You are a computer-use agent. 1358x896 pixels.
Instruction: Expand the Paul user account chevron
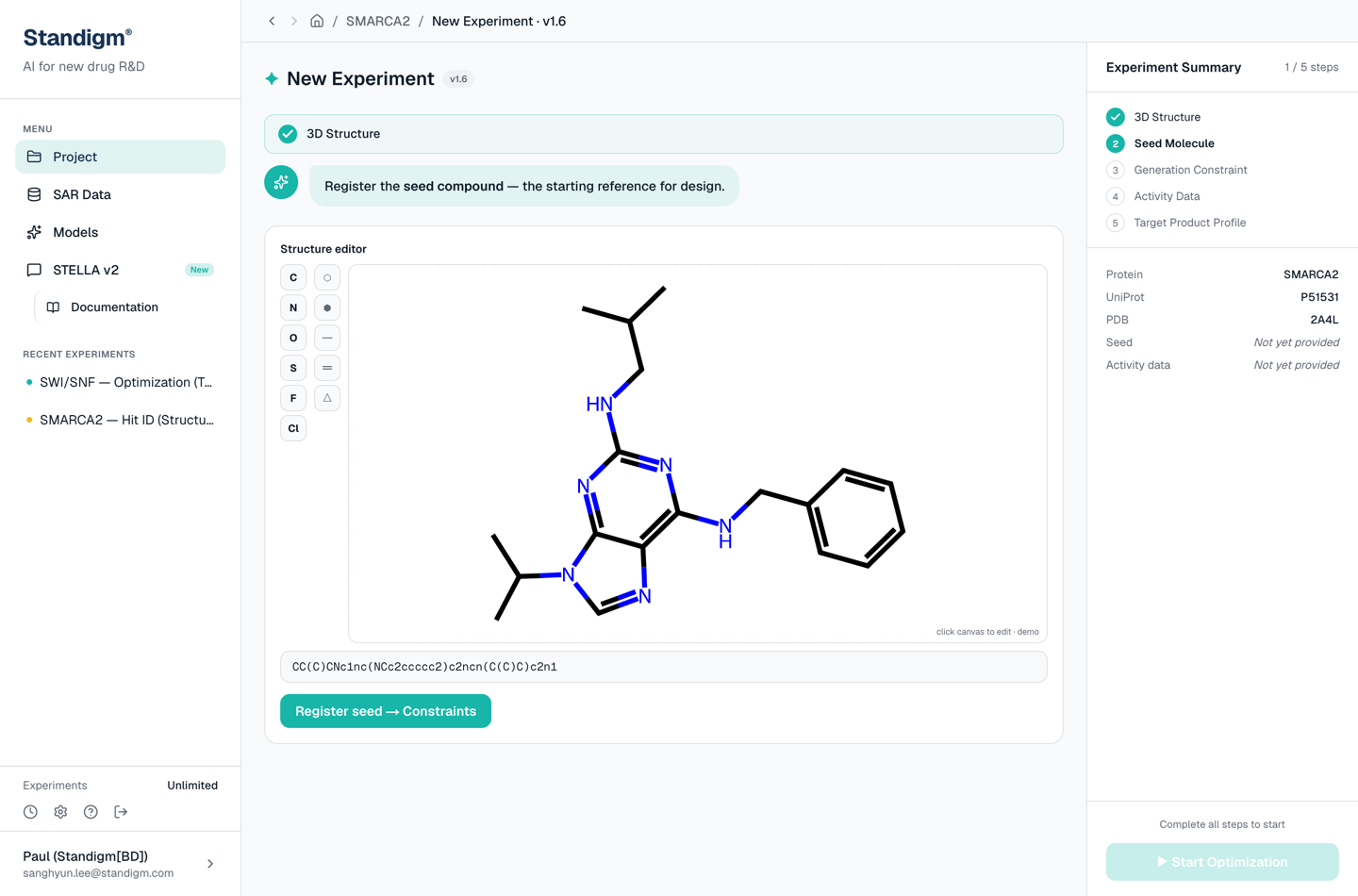(210, 864)
